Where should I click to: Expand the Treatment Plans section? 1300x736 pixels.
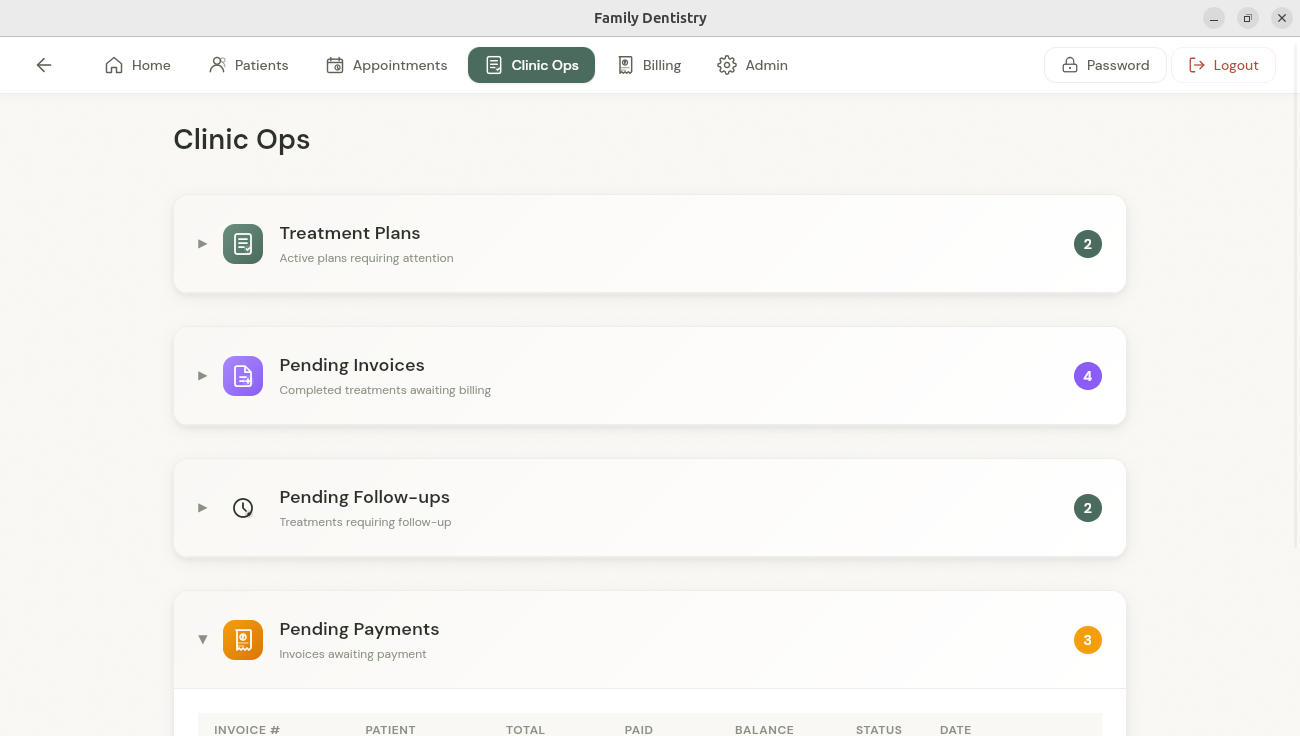coord(203,244)
